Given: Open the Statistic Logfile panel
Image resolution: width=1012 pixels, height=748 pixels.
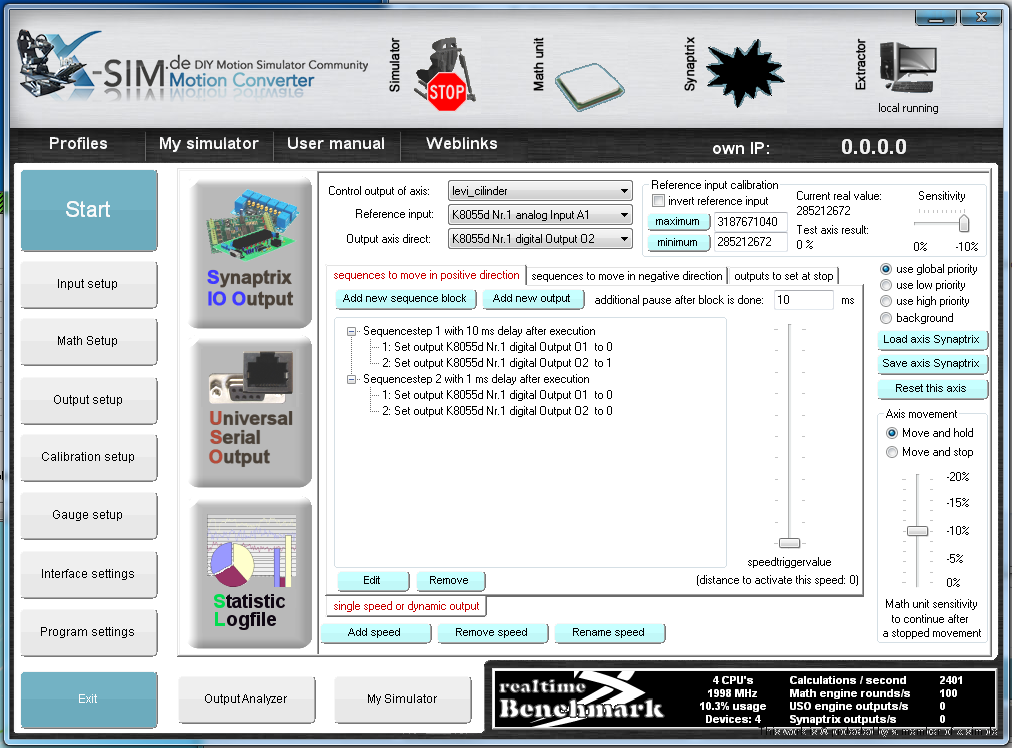Looking at the screenshot, I should pyautogui.click(x=250, y=574).
